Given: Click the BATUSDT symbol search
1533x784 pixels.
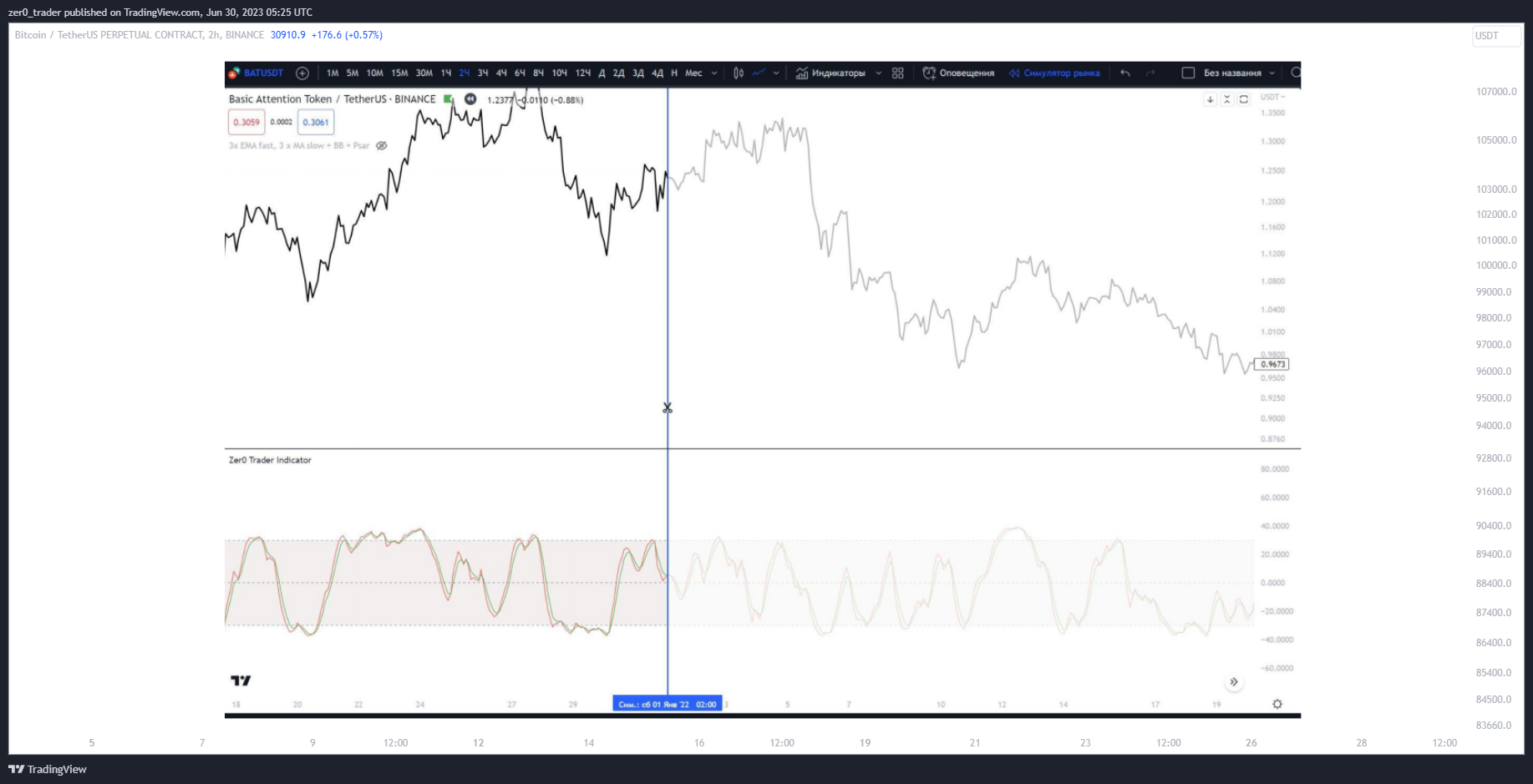Looking at the screenshot, I should coord(256,73).
